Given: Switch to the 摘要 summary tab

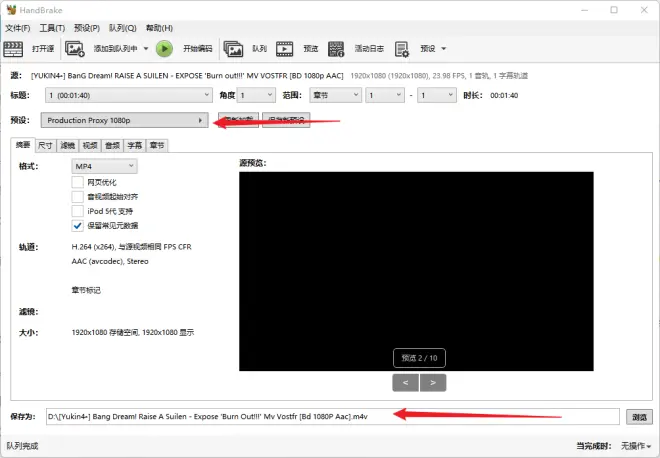Looking at the screenshot, I should point(23,145).
